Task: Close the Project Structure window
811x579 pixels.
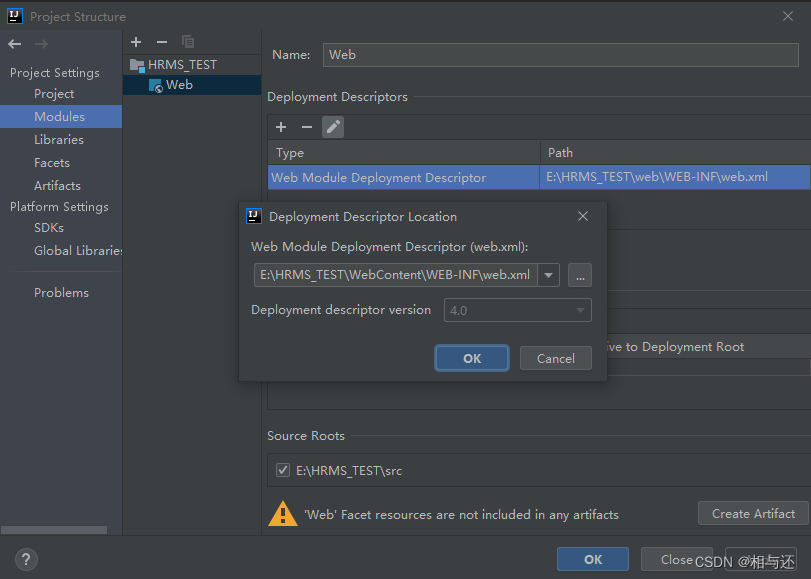Action: point(788,17)
